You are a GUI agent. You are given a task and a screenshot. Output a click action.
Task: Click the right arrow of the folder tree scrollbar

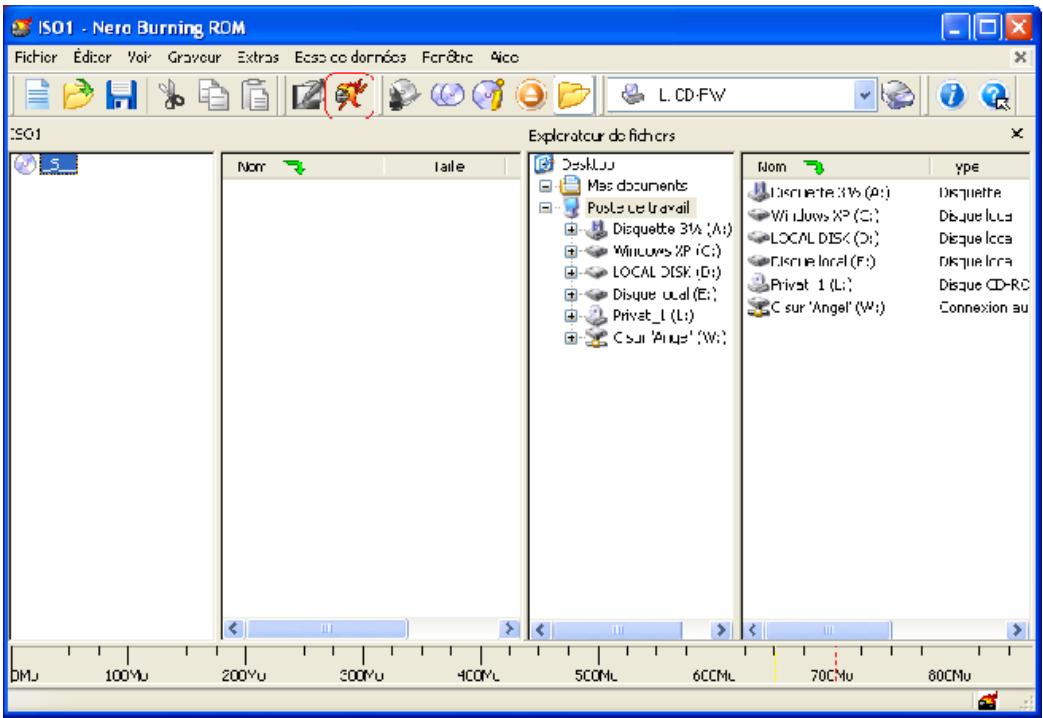tap(720, 629)
